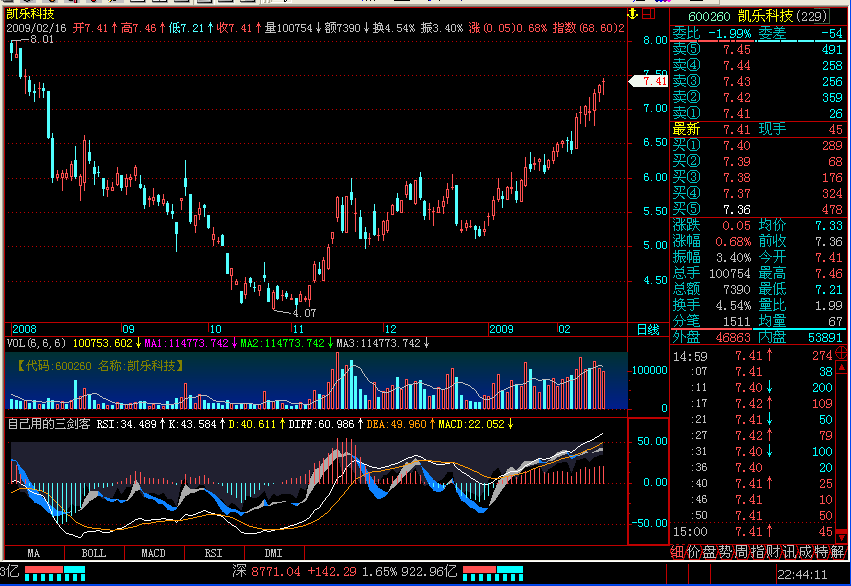851x586 pixels.
Task: Click the red crosshair circle icon beside the 14:59 trade
Action: (841, 352)
